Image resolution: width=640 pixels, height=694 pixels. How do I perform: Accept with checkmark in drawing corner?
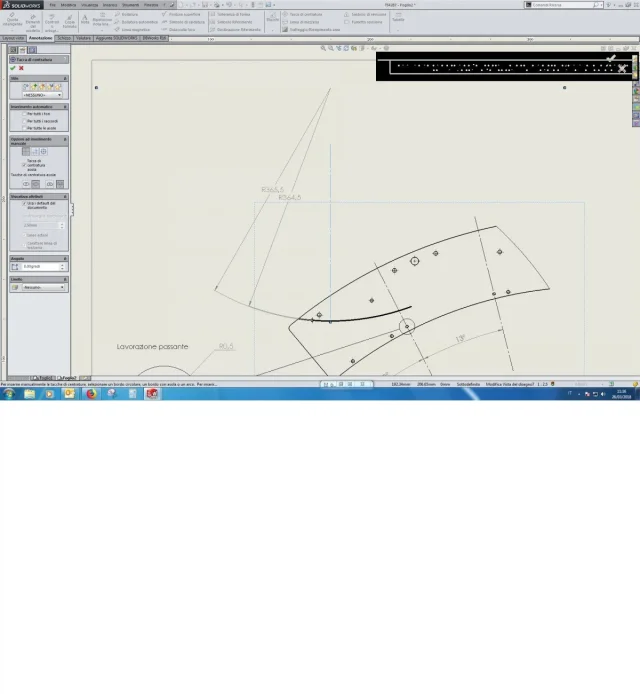pos(611,58)
